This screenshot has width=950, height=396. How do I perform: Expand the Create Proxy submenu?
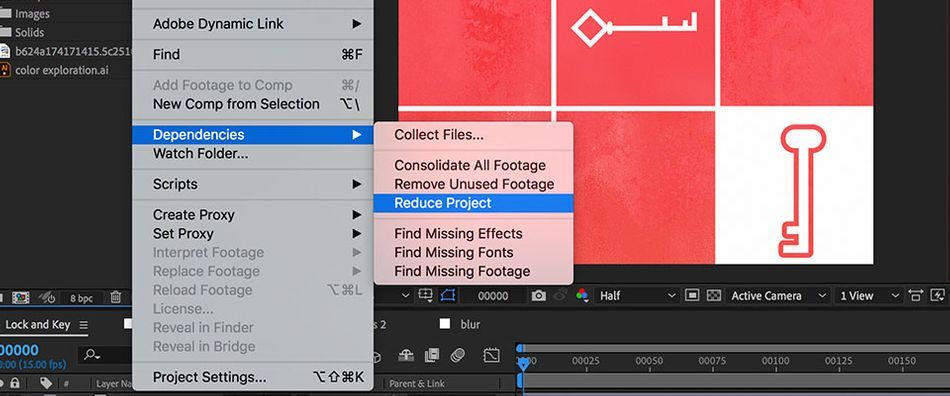(253, 214)
